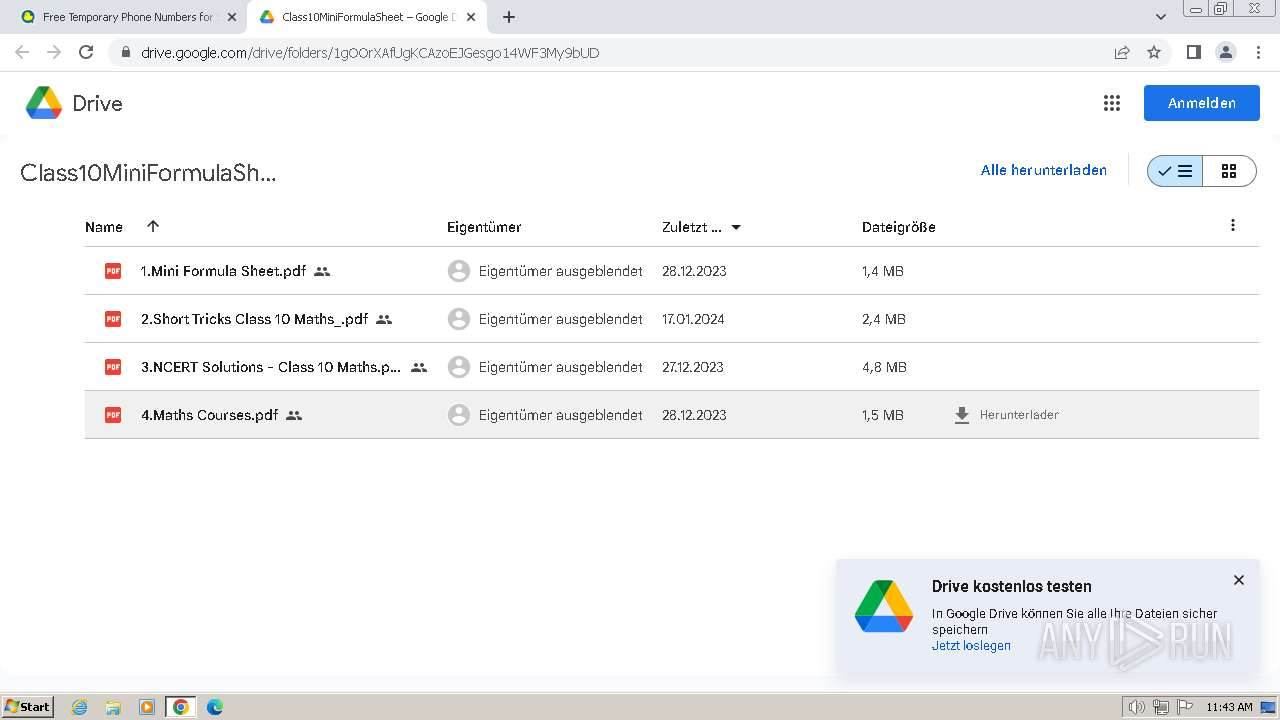Sort by the Name column

104,227
